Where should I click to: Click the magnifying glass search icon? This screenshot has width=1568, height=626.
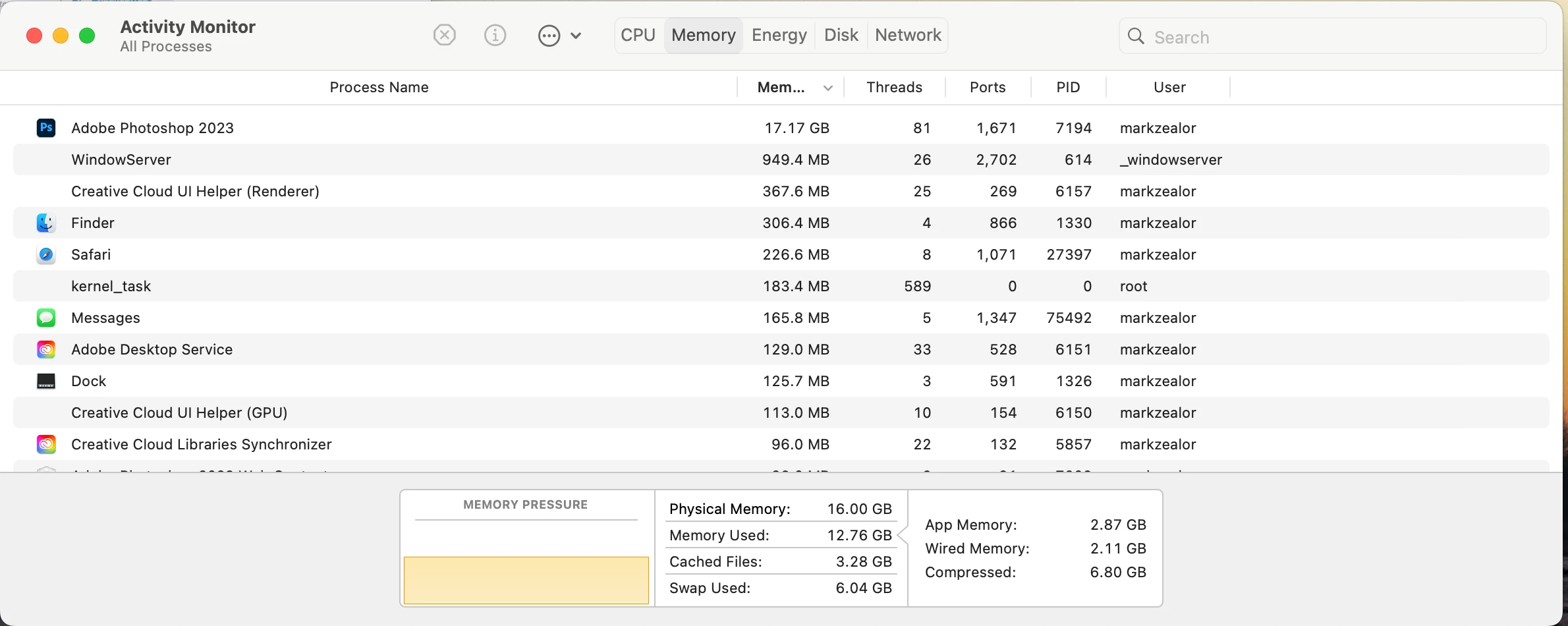pyautogui.click(x=1136, y=36)
